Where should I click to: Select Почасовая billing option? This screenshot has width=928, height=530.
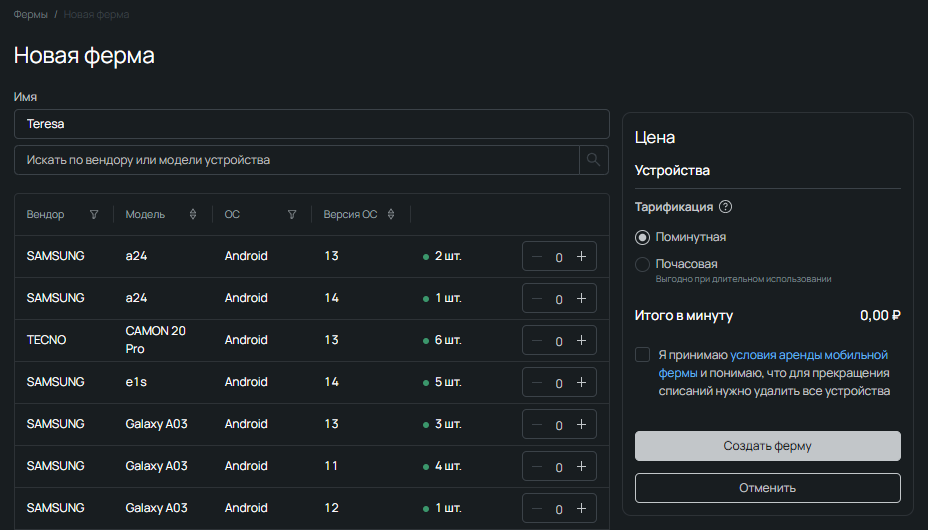[643, 264]
